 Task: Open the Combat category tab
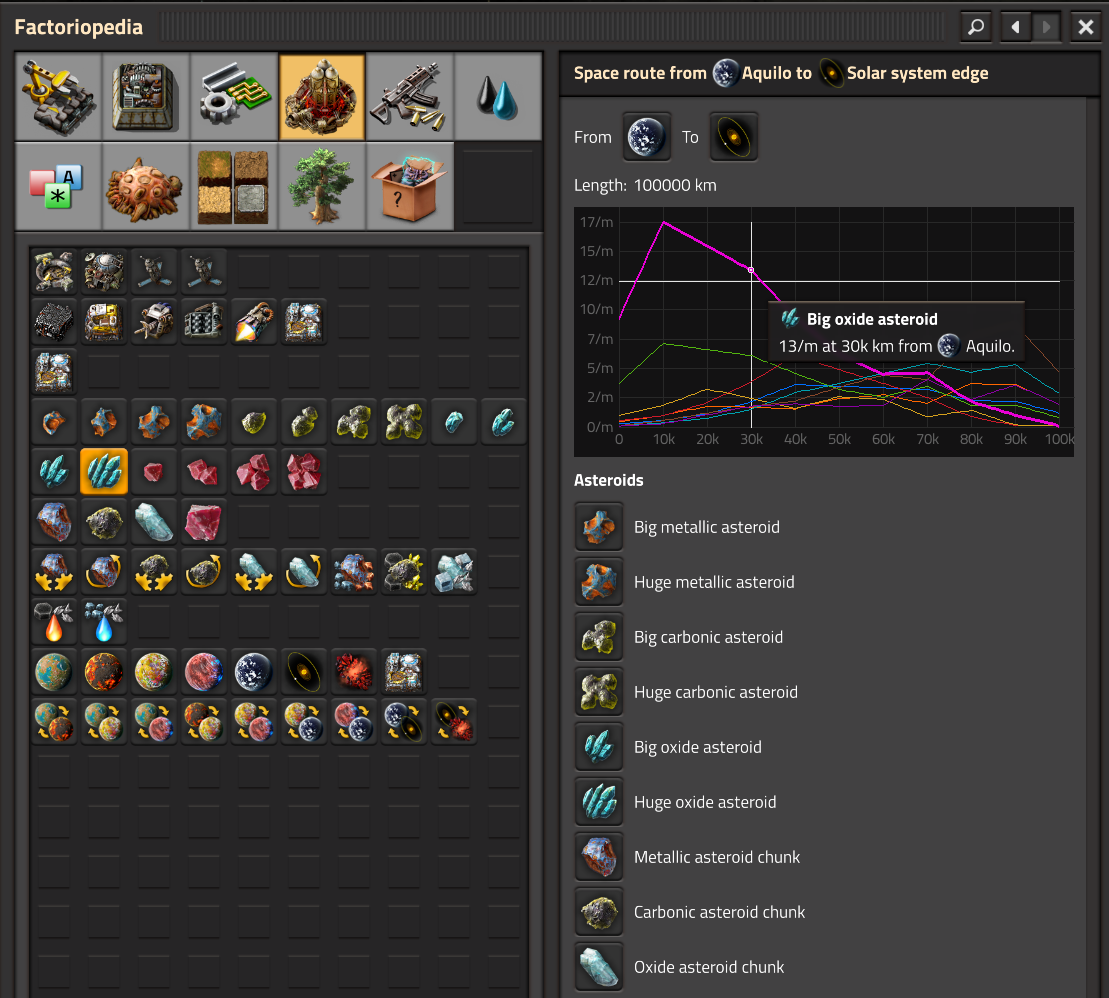coord(410,97)
